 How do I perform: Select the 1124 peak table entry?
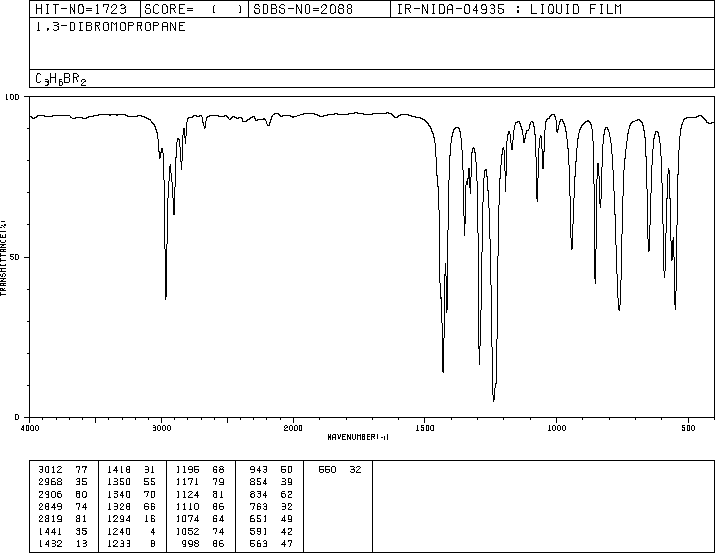pyautogui.click(x=200, y=494)
